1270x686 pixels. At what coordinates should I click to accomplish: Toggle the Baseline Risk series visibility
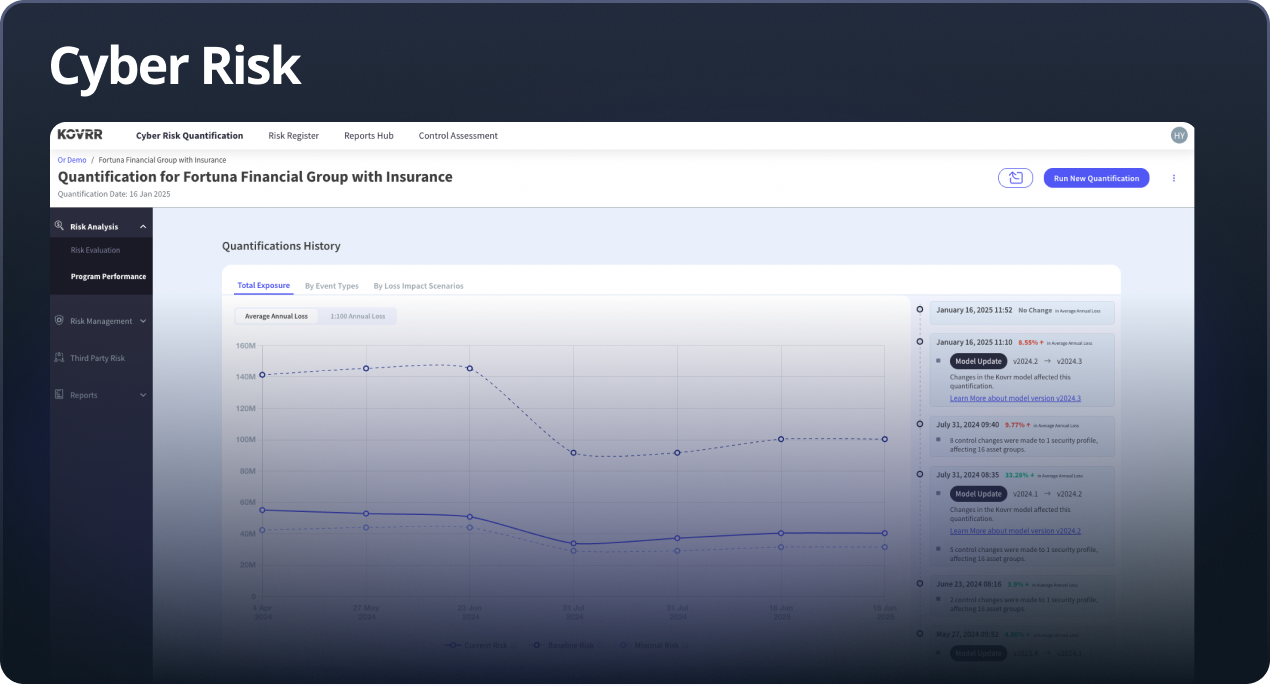click(566, 645)
